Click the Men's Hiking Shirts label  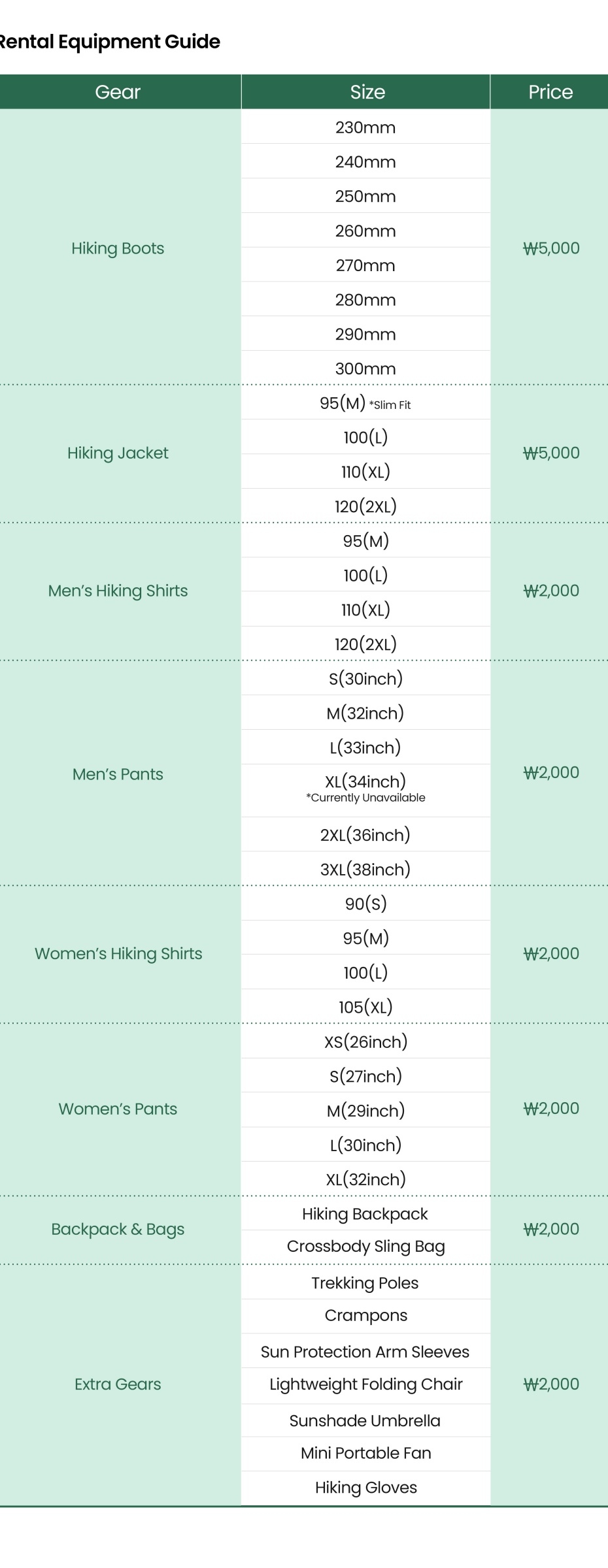pyautogui.click(x=118, y=591)
